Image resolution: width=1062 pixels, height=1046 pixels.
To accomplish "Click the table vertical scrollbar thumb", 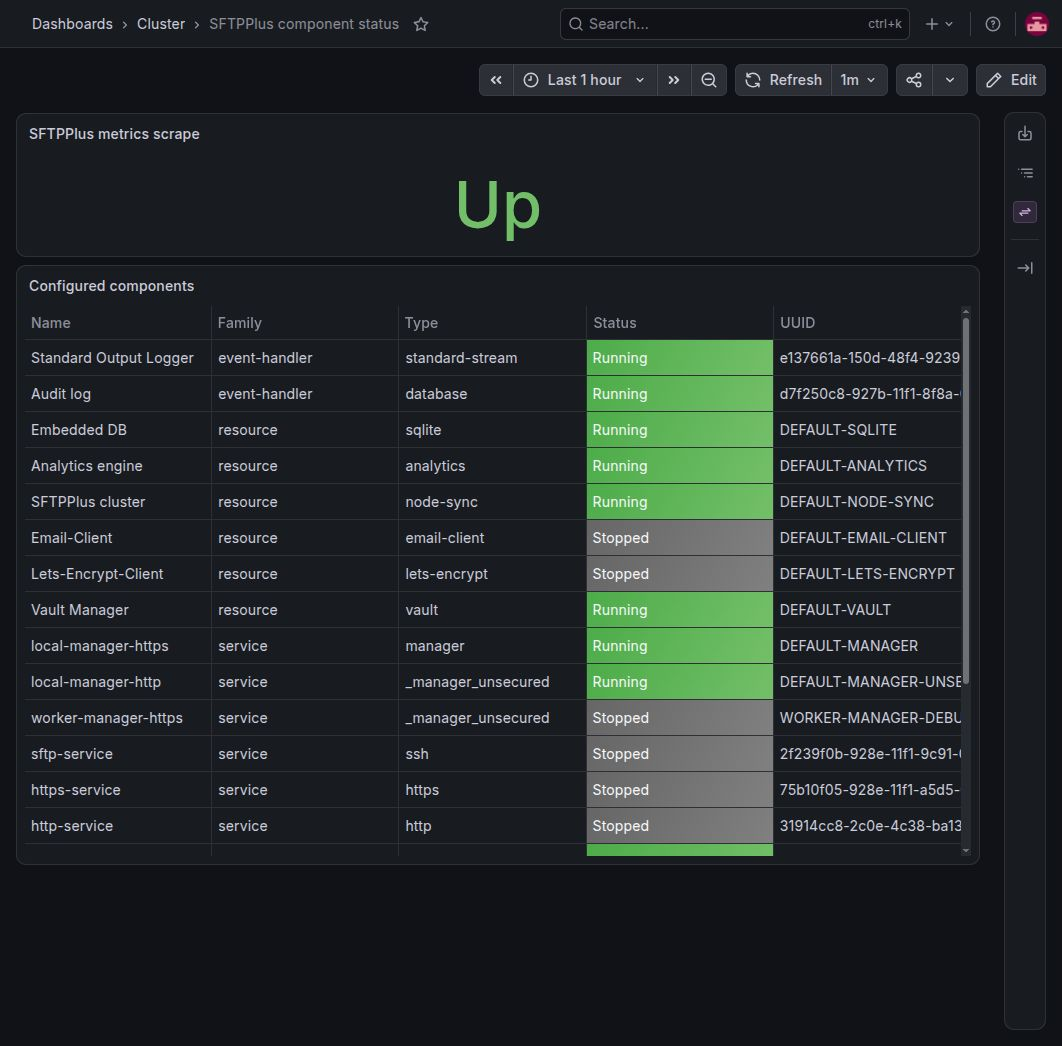I will pyautogui.click(x=966, y=501).
